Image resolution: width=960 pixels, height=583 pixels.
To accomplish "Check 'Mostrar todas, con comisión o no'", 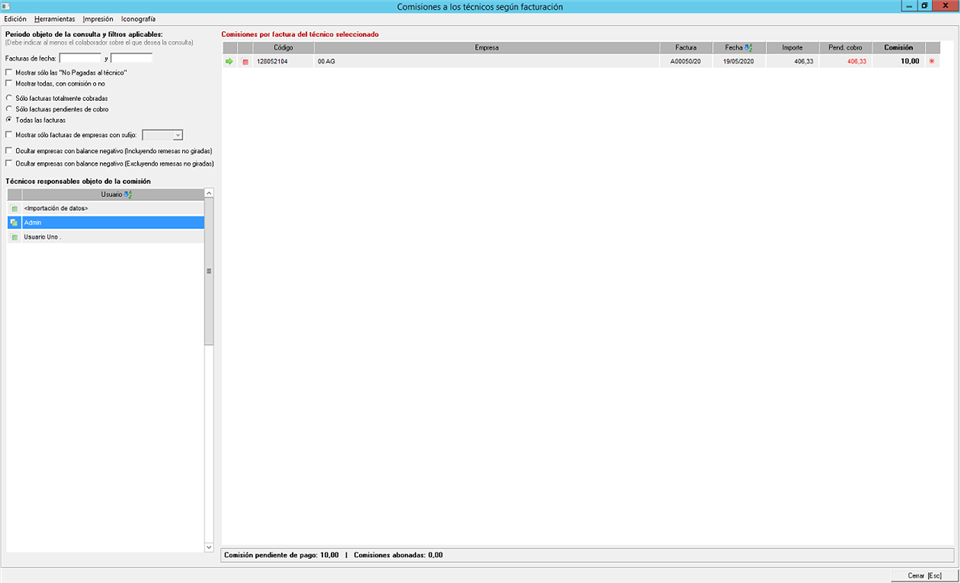I will (10, 83).
